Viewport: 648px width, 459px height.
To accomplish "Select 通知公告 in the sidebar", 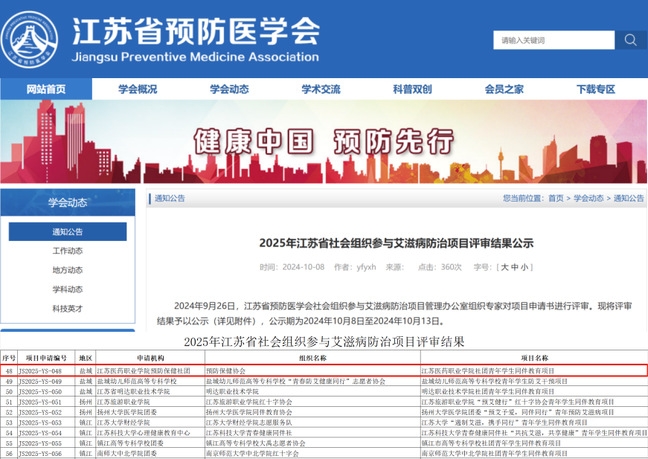I will (x=67, y=232).
